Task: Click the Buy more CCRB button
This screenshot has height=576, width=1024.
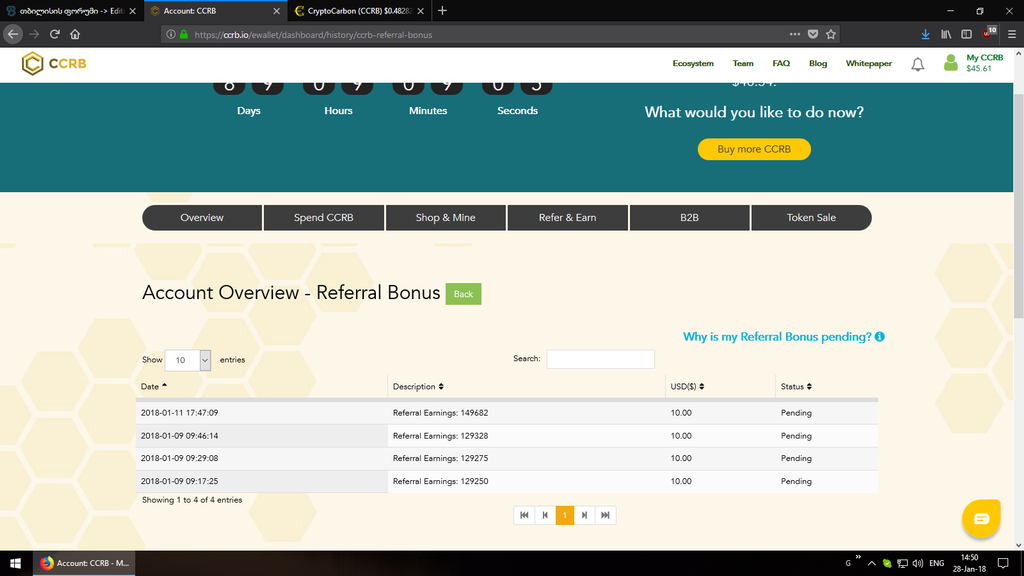Action: click(754, 149)
